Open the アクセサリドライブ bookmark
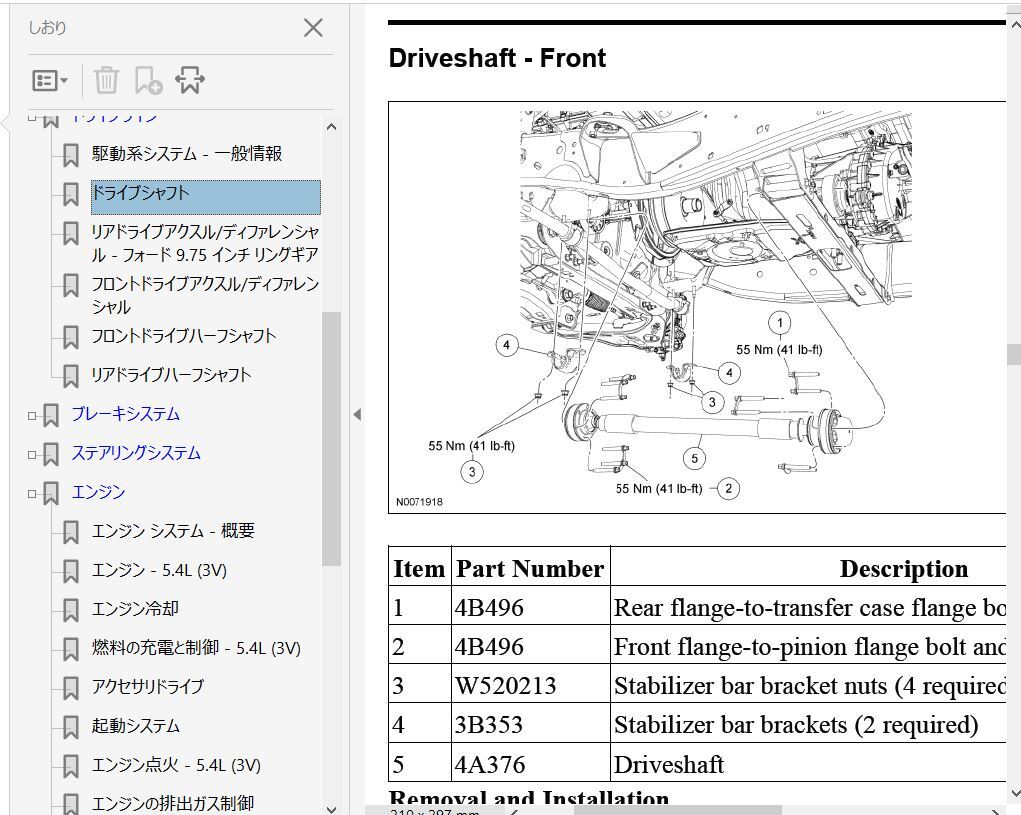Viewport: 1021px width, 815px height. [x=148, y=687]
